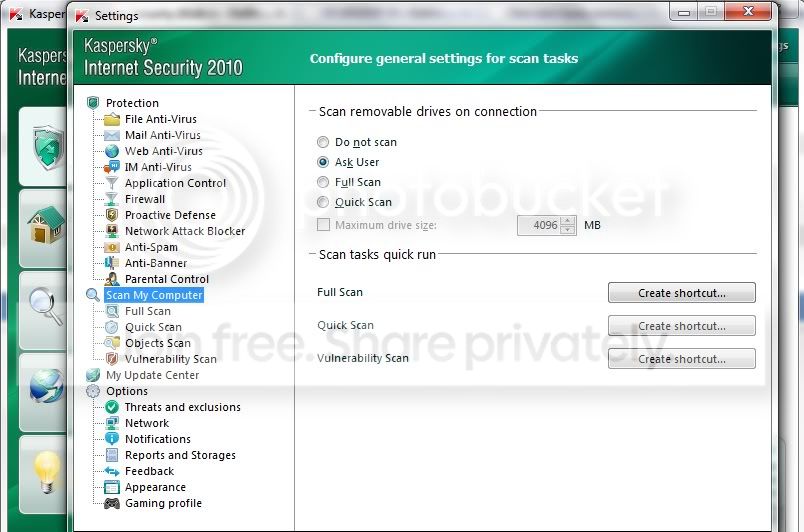Click the Feedback arrows icon
The width and height of the screenshot is (804, 532).
pyautogui.click(x=112, y=471)
